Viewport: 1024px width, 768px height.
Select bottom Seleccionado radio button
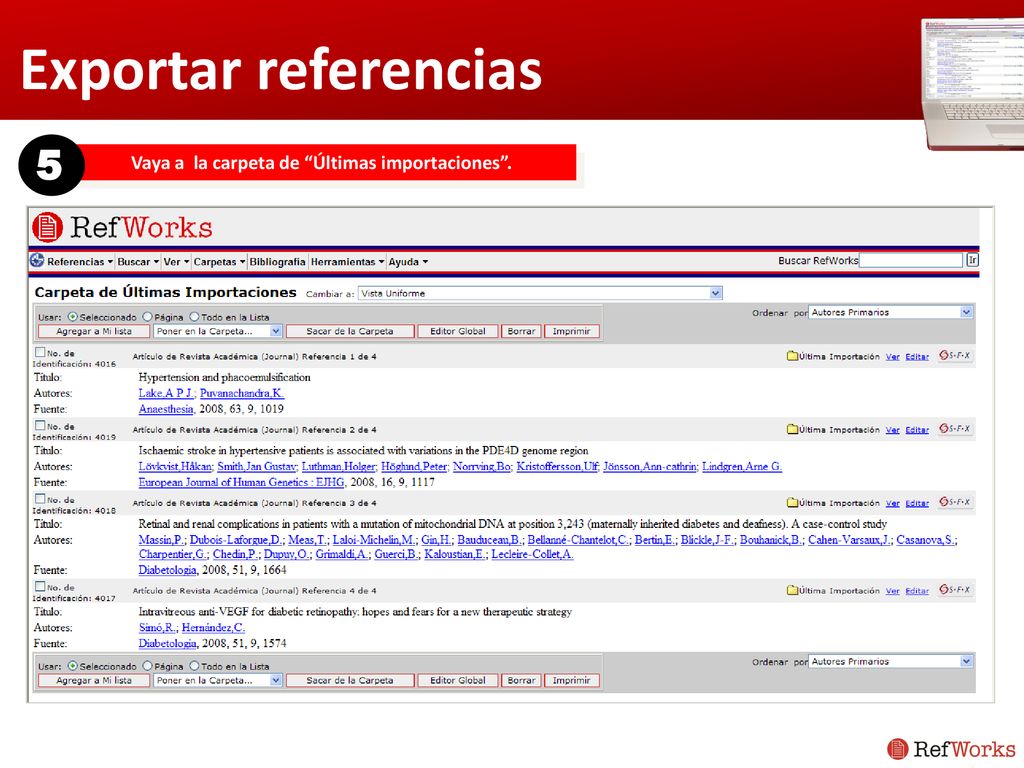click(72, 666)
